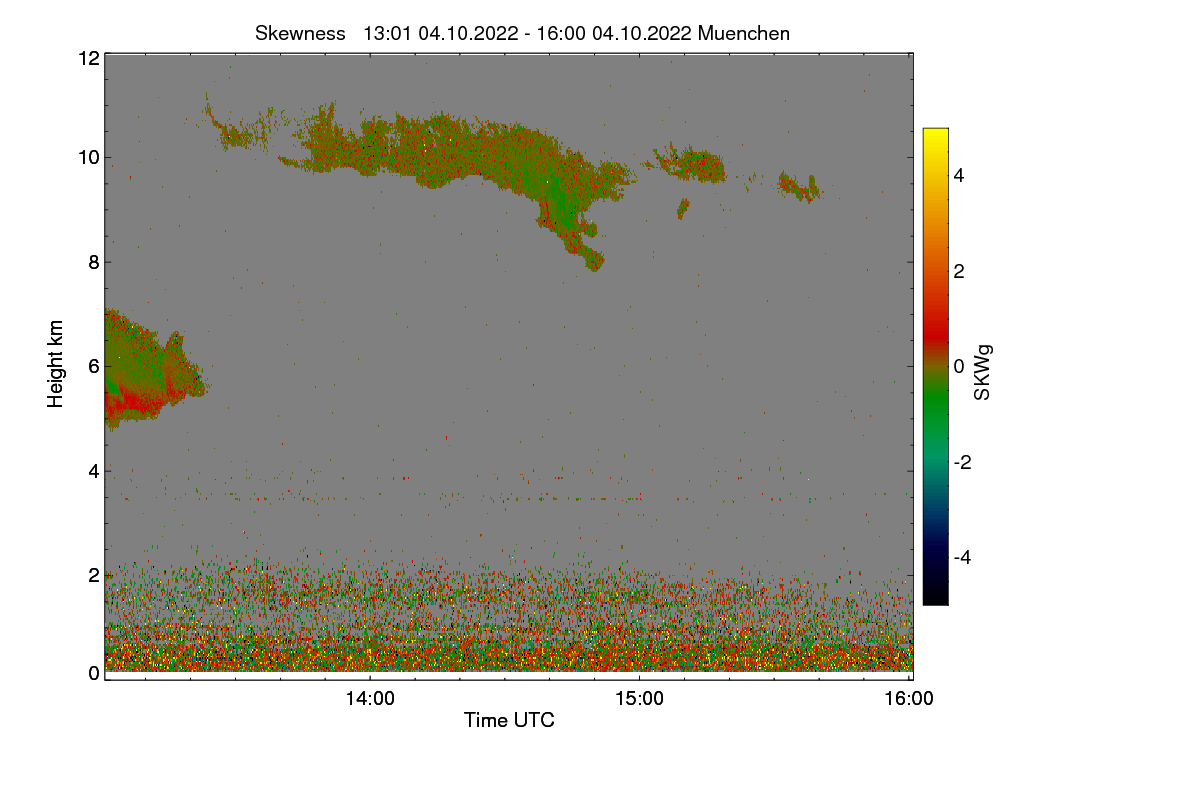Click the 0 height axis tick label

click(94, 673)
